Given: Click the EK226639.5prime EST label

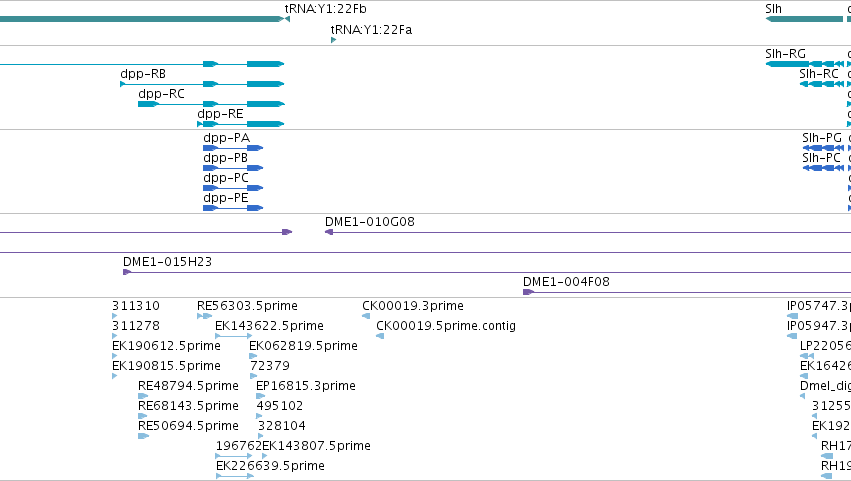Looking at the screenshot, I should coord(270,466).
